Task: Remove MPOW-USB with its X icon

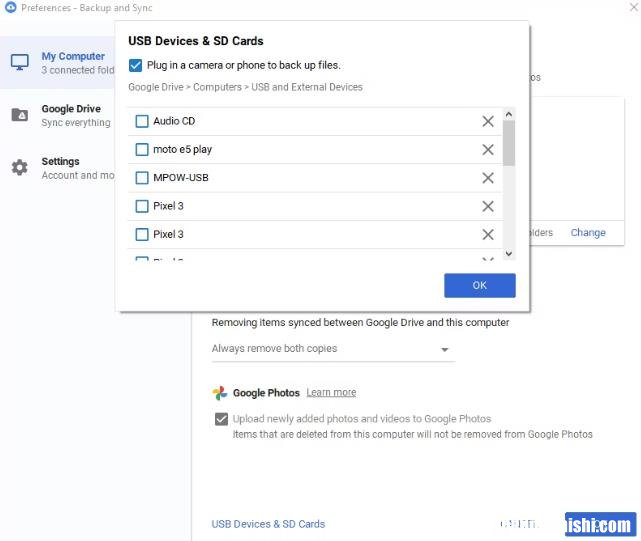Action: [488, 178]
